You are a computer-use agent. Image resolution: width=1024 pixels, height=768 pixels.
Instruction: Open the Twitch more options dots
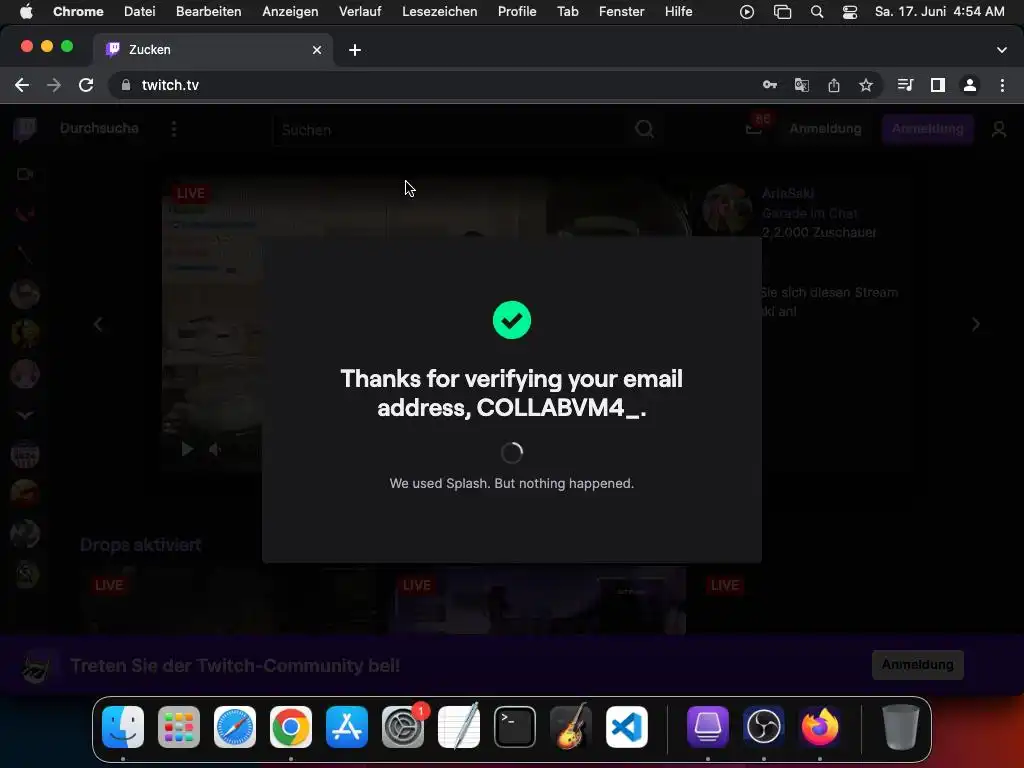174,129
